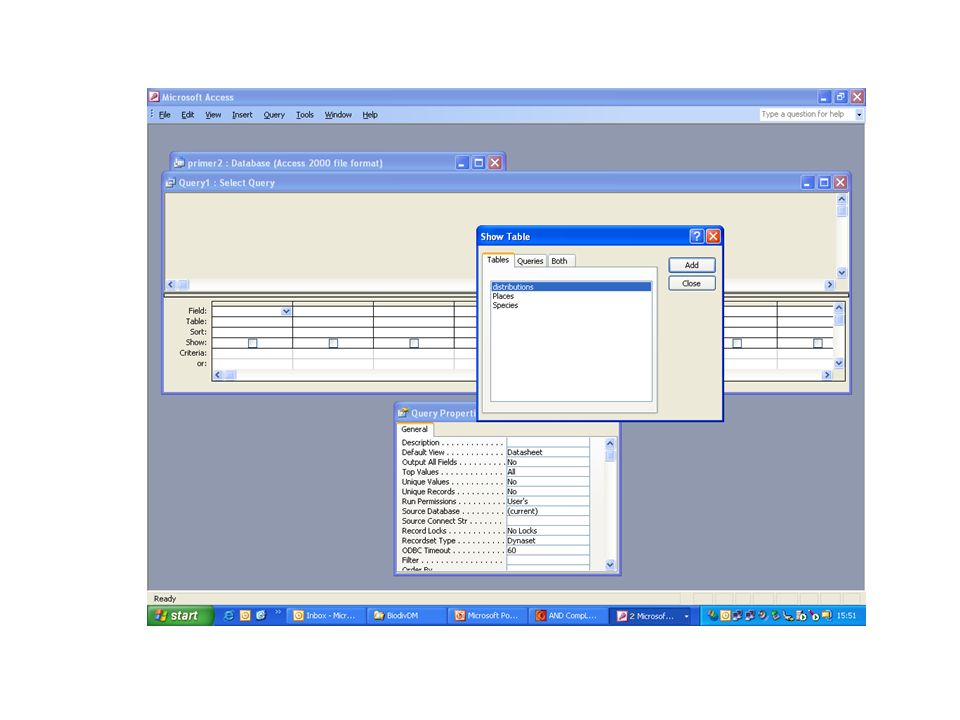Click the menu bar move handle grip
Viewport: 960px width, 720px height.
(152, 114)
